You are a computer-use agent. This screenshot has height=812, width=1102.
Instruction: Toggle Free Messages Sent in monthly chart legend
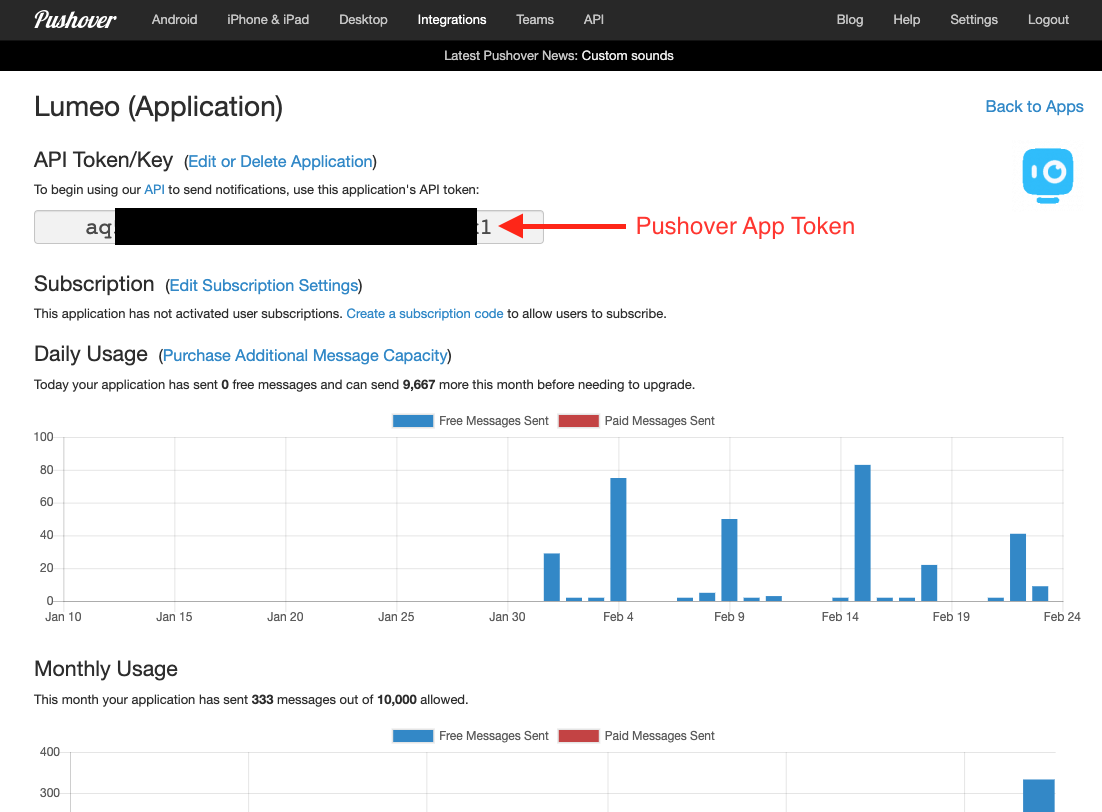[471, 735]
